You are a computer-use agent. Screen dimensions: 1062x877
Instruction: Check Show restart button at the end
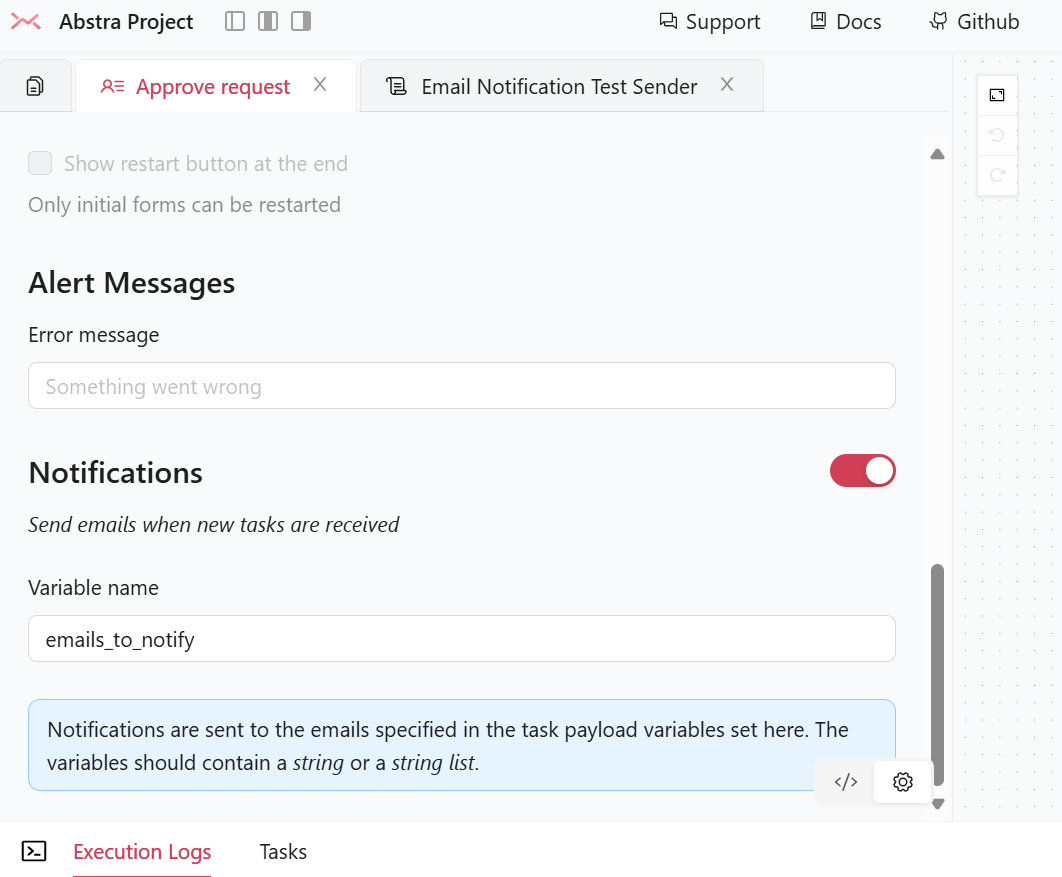click(x=40, y=163)
